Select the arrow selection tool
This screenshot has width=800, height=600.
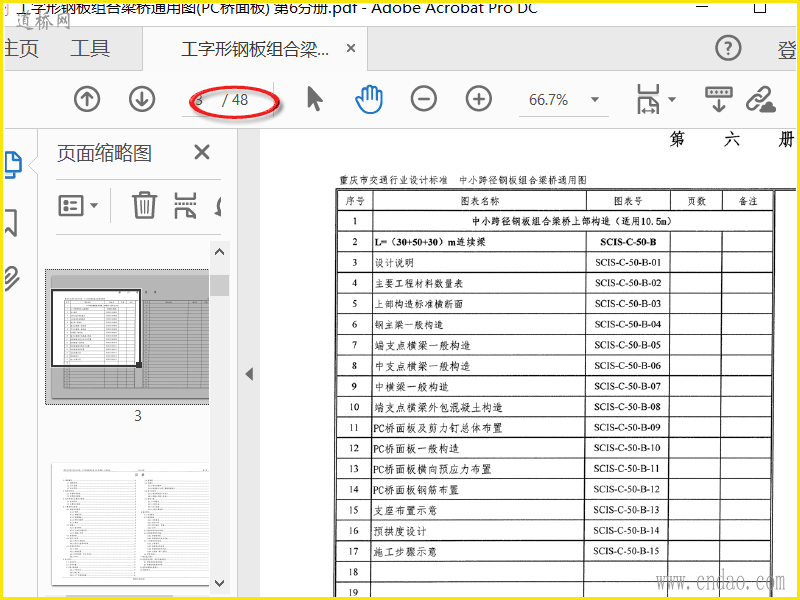tap(315, 99)
